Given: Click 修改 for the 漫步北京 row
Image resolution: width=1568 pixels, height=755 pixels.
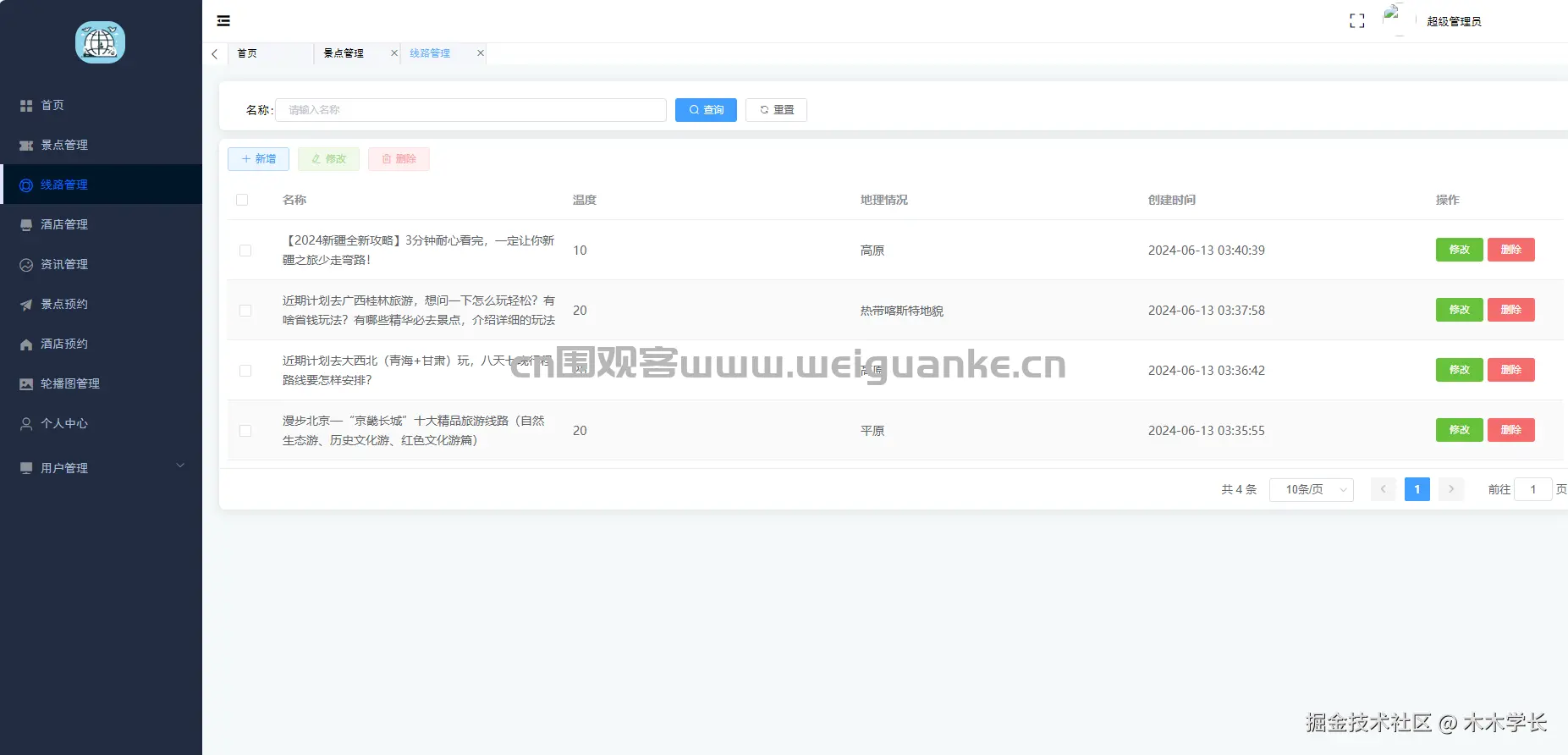Looking at the screenshot, I should click(1460, 430).
